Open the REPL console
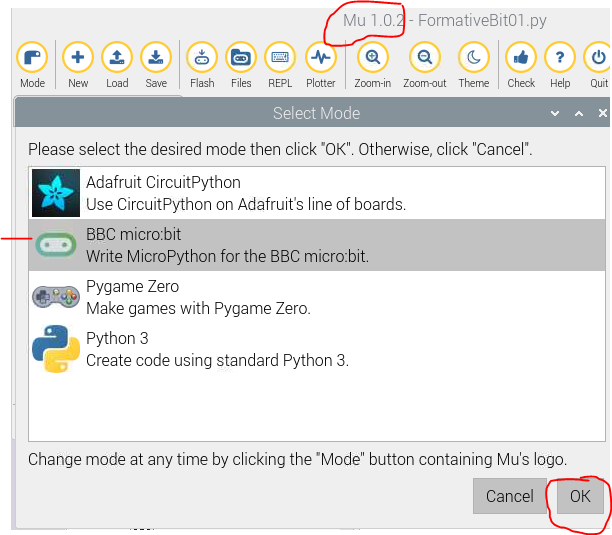Image resolution: width=612 pixels, height=535 pixels. (x=280, y=65)
